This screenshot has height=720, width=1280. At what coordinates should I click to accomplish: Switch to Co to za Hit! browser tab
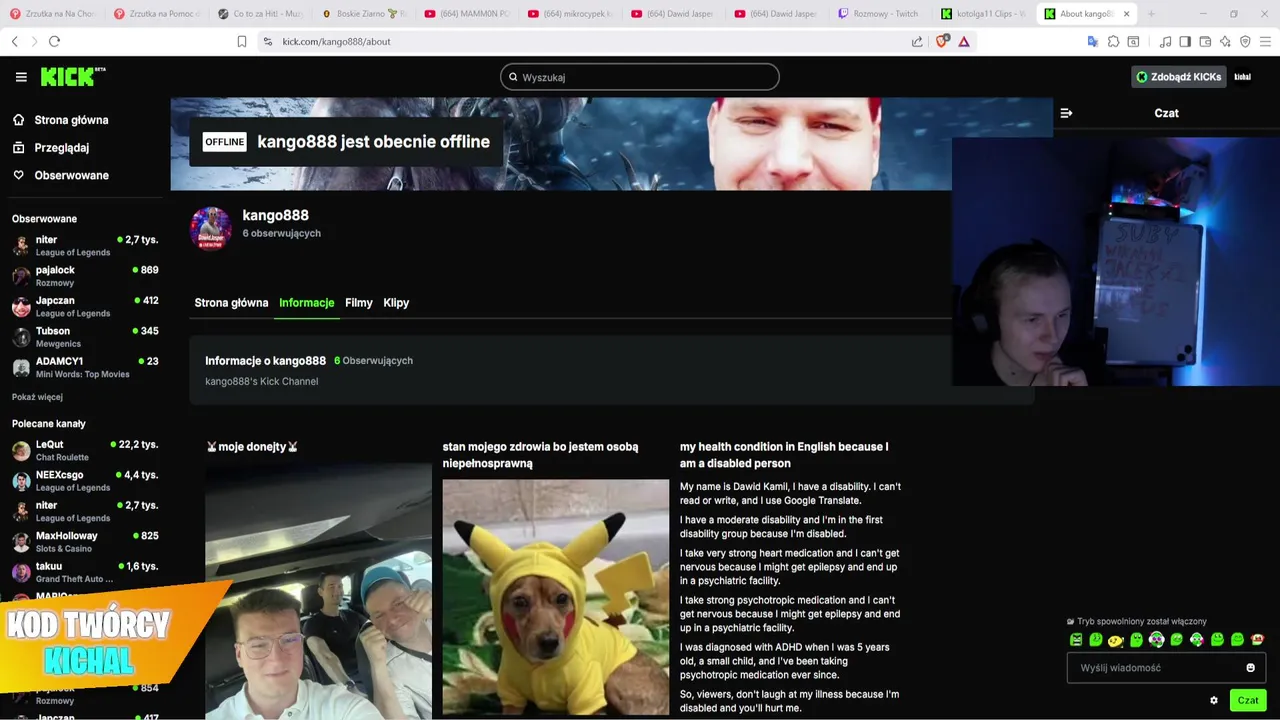pos(260,14)
